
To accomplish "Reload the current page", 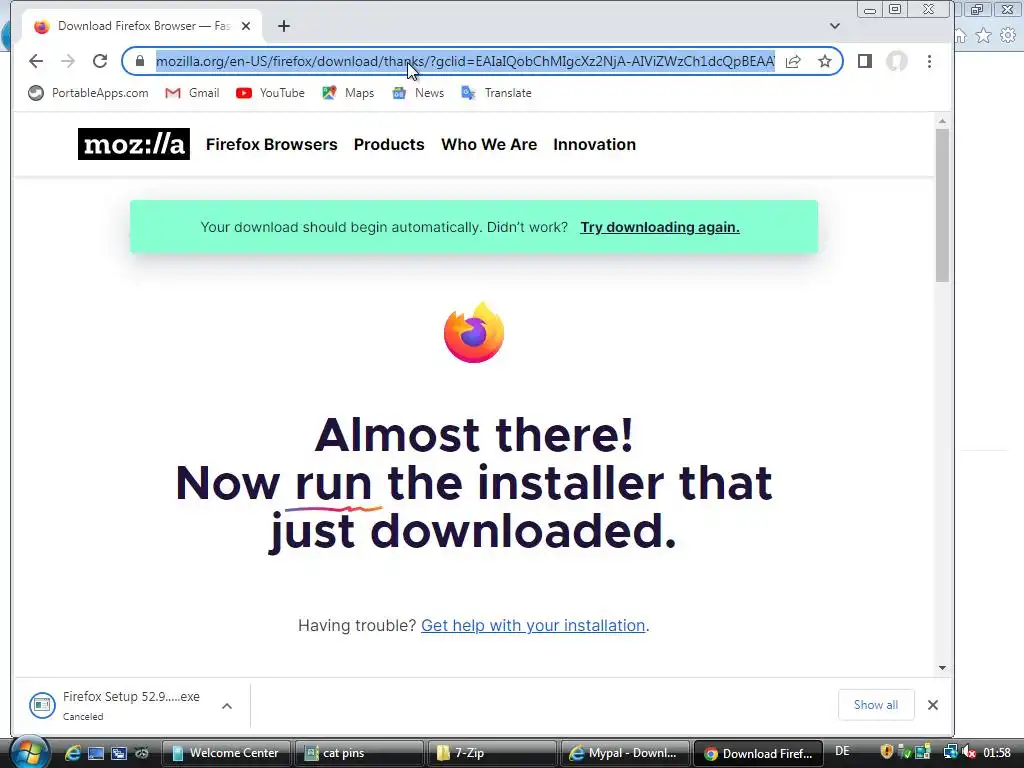I will point(100,61).
